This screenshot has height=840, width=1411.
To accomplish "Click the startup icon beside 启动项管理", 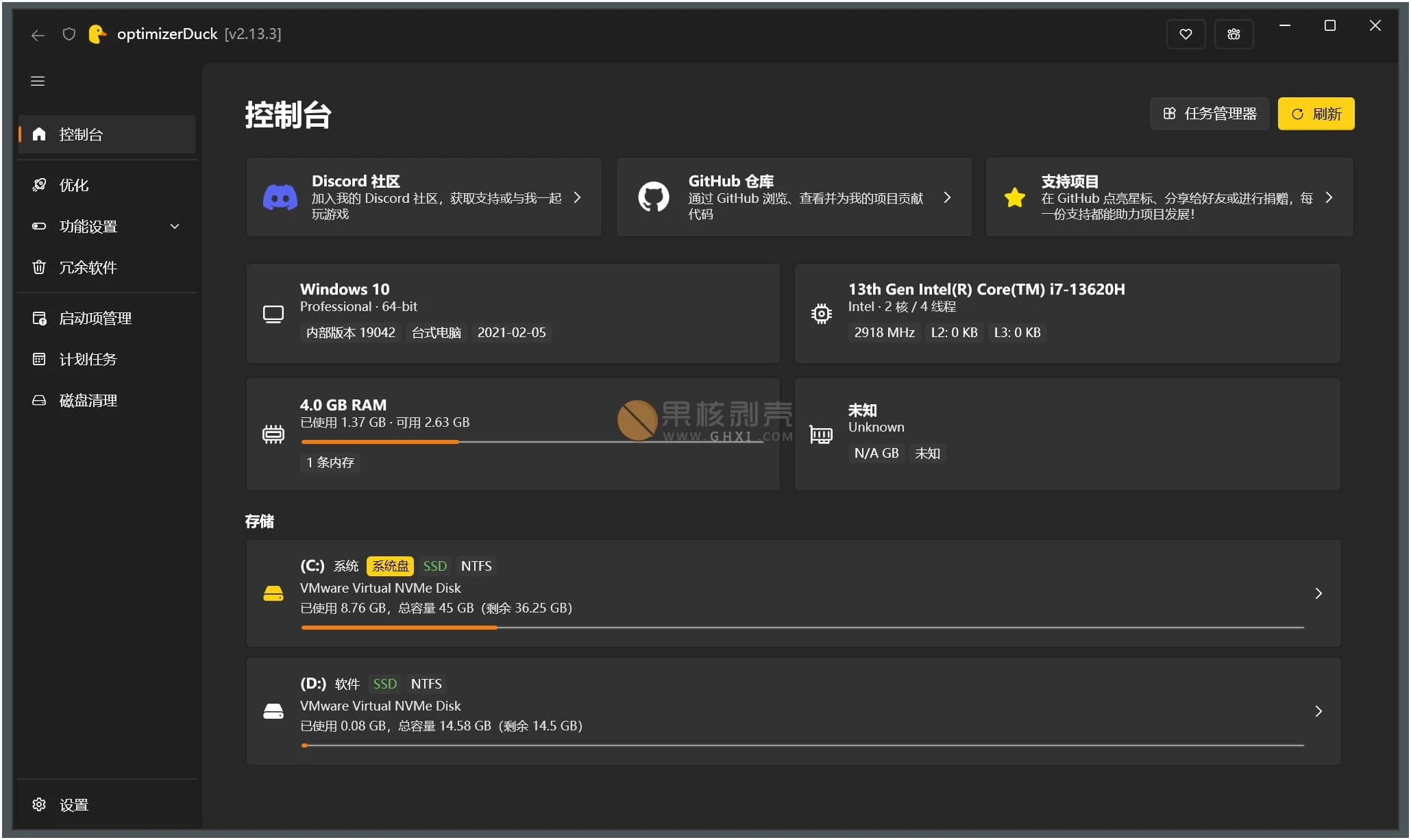I will pos(39,318).
